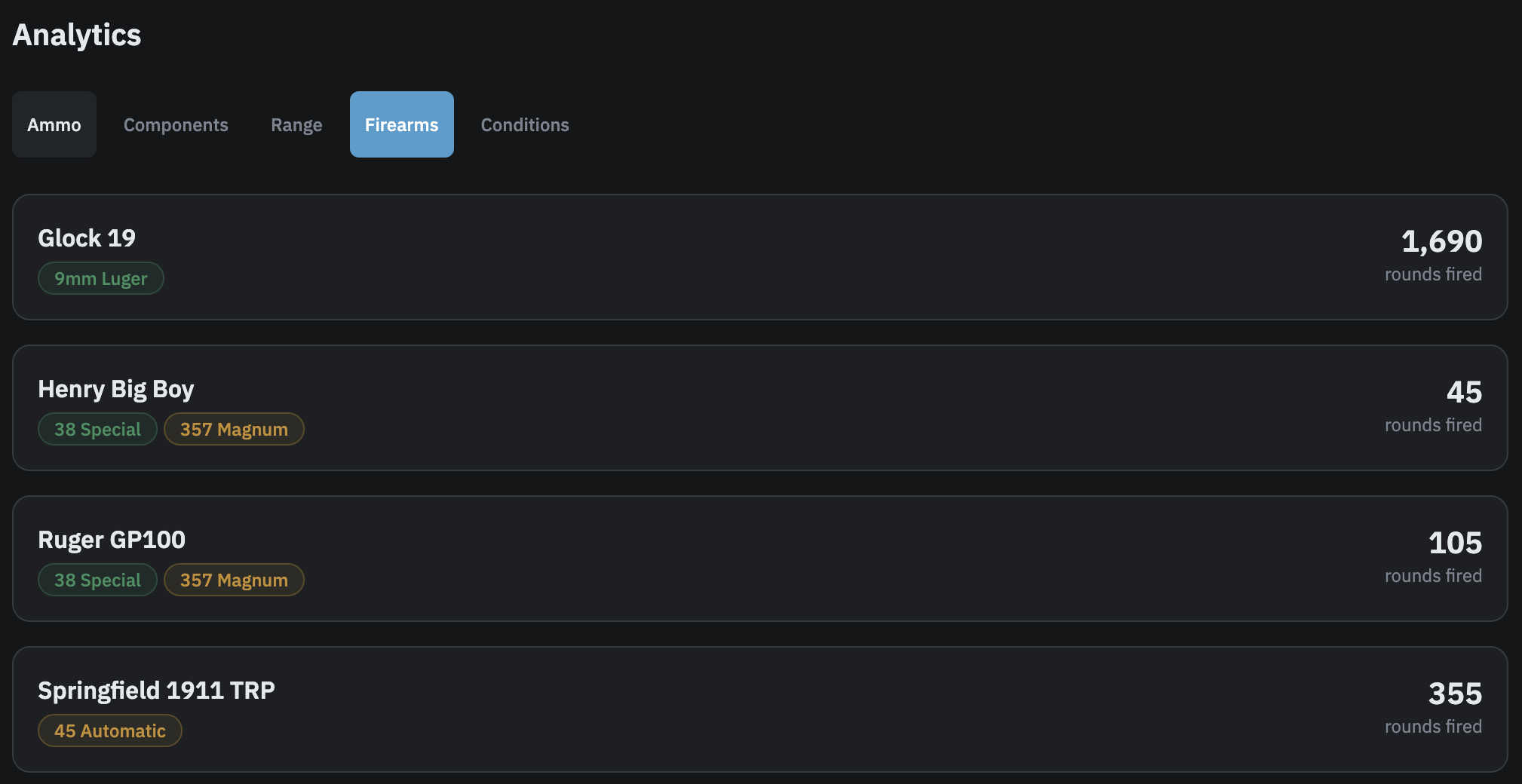Click 357 Magnum tag under Ruger GP100
The height and width of the screenshot is (784, 1522).
pyautogui.click(x=234, y=580)
